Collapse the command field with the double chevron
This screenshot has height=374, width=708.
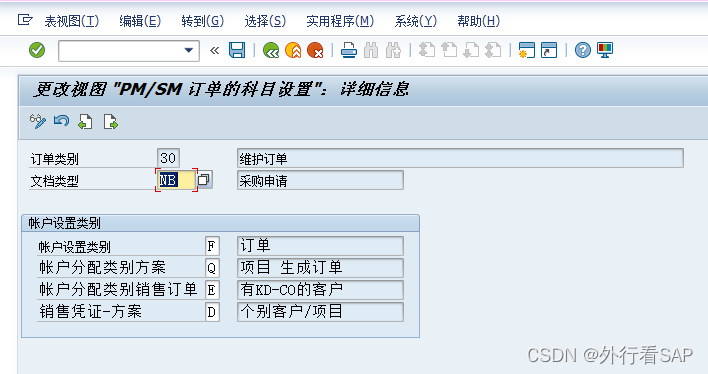pyautogui.click(x=214, y=50)
